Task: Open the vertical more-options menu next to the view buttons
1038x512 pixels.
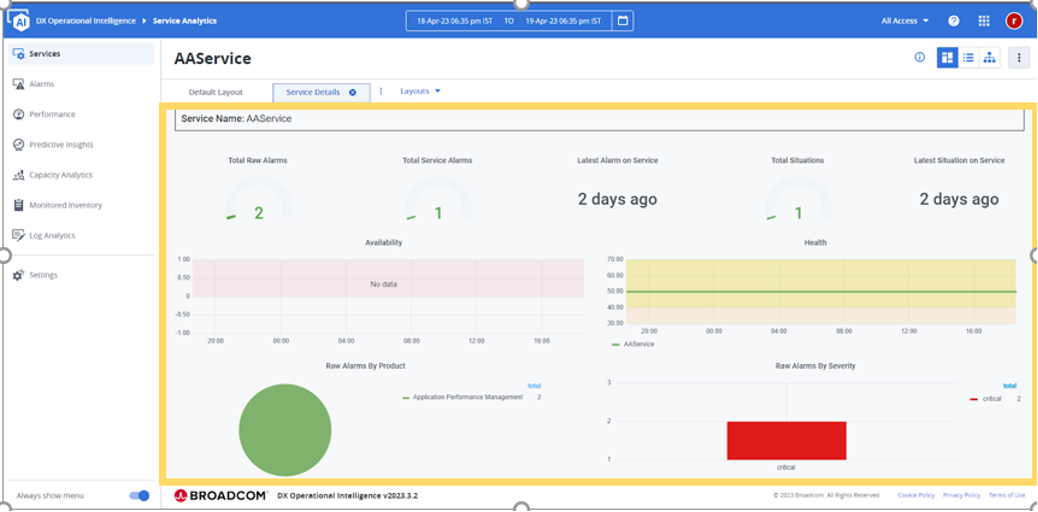Action: 1018,58
